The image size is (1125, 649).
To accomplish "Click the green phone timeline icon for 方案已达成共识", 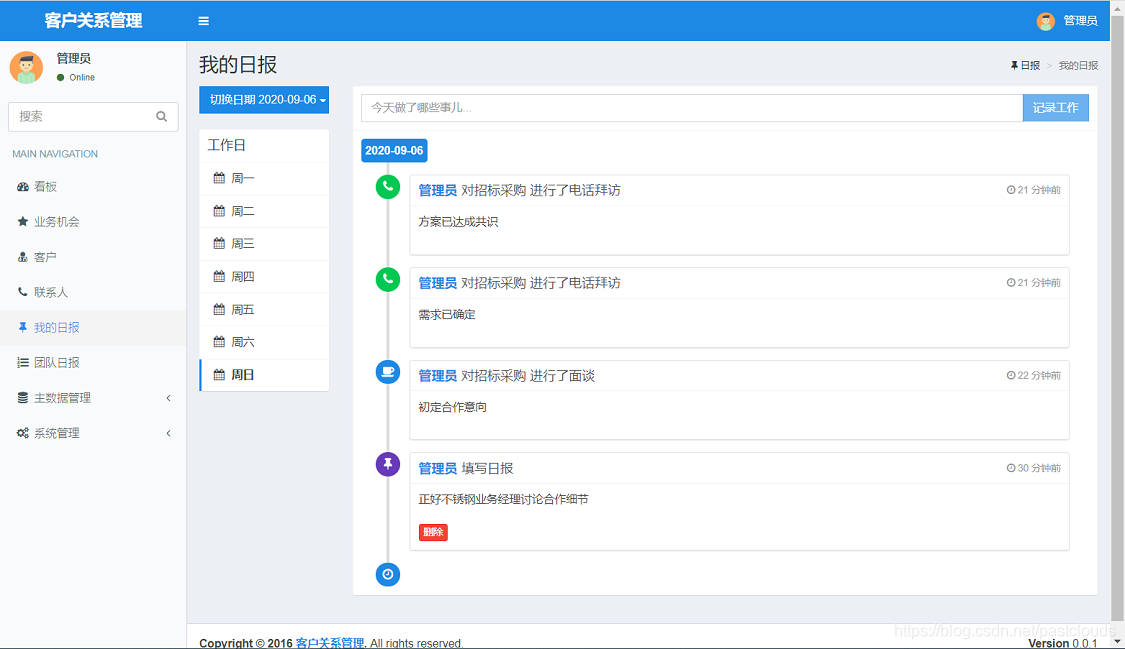I will click(388, 187).
